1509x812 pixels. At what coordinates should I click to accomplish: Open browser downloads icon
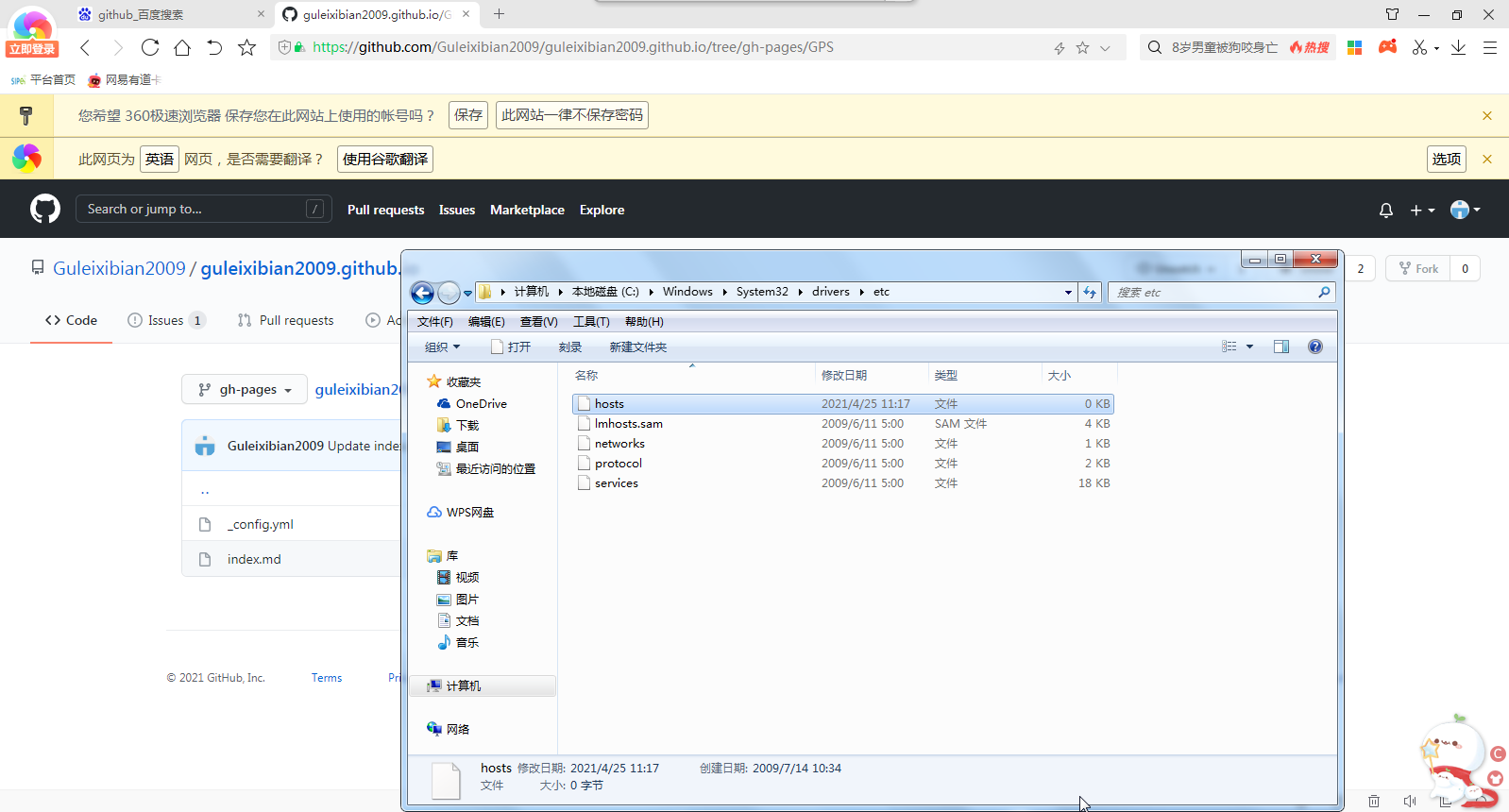[x=1458, y=47]
